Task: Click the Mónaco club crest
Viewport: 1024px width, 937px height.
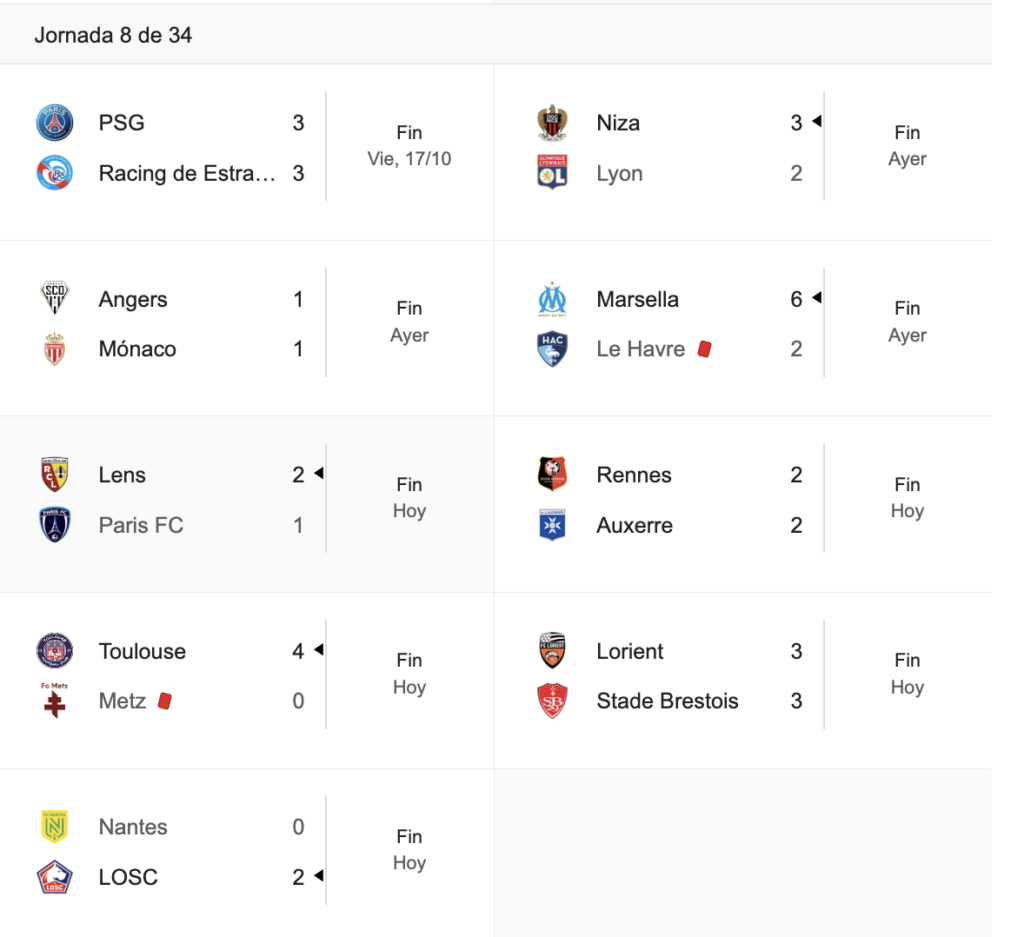Action: [55, 349]
